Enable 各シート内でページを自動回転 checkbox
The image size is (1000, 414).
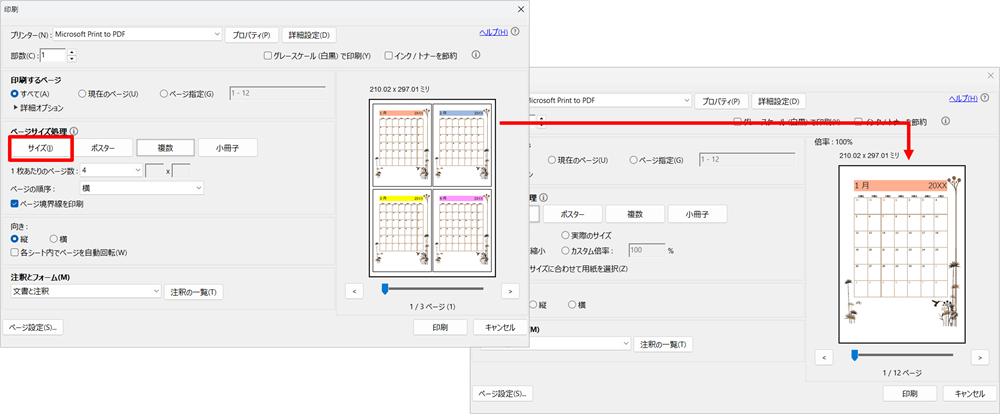click(x=15, y=252)
